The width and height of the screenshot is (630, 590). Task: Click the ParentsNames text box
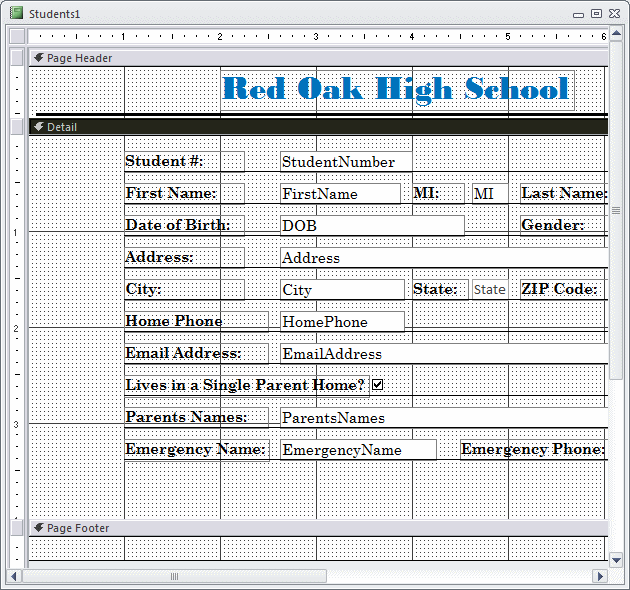(x=444, y=418)
